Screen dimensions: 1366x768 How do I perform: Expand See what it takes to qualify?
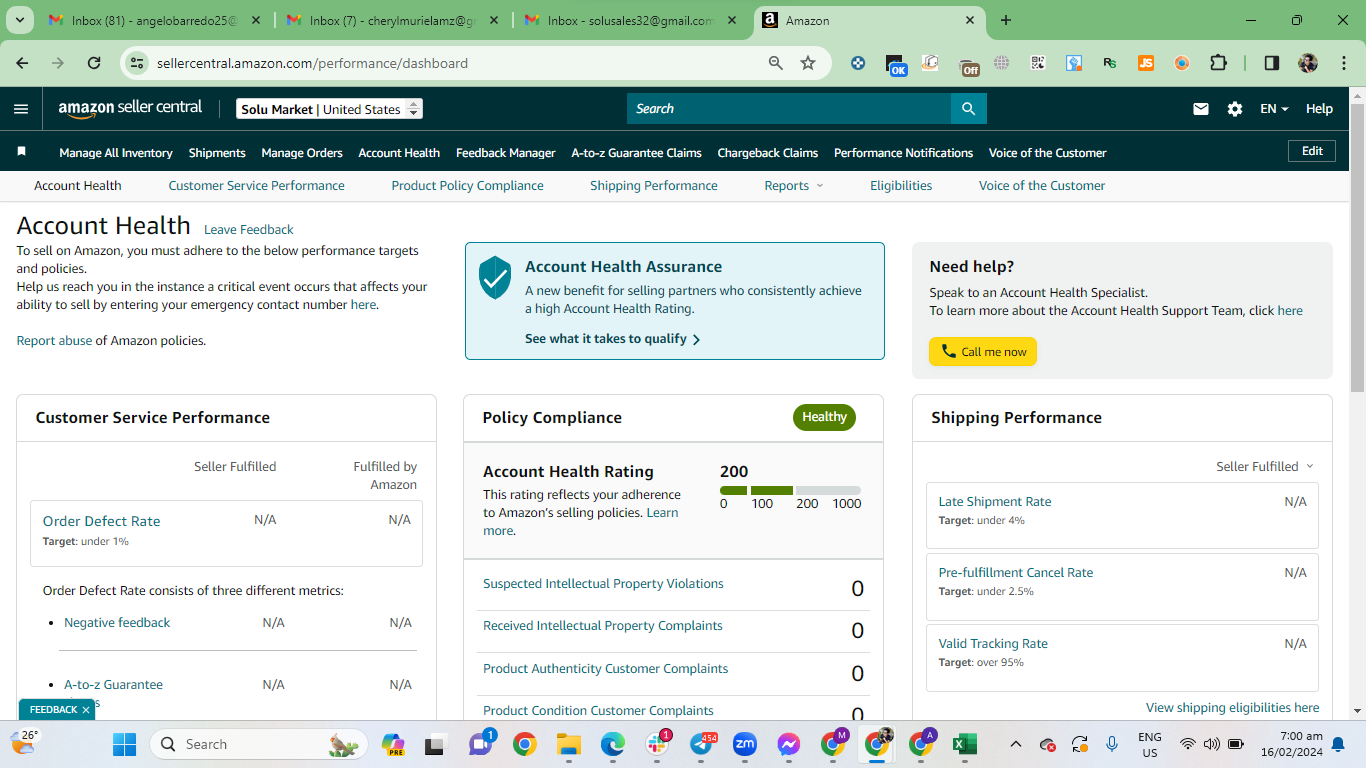point(612,339)
